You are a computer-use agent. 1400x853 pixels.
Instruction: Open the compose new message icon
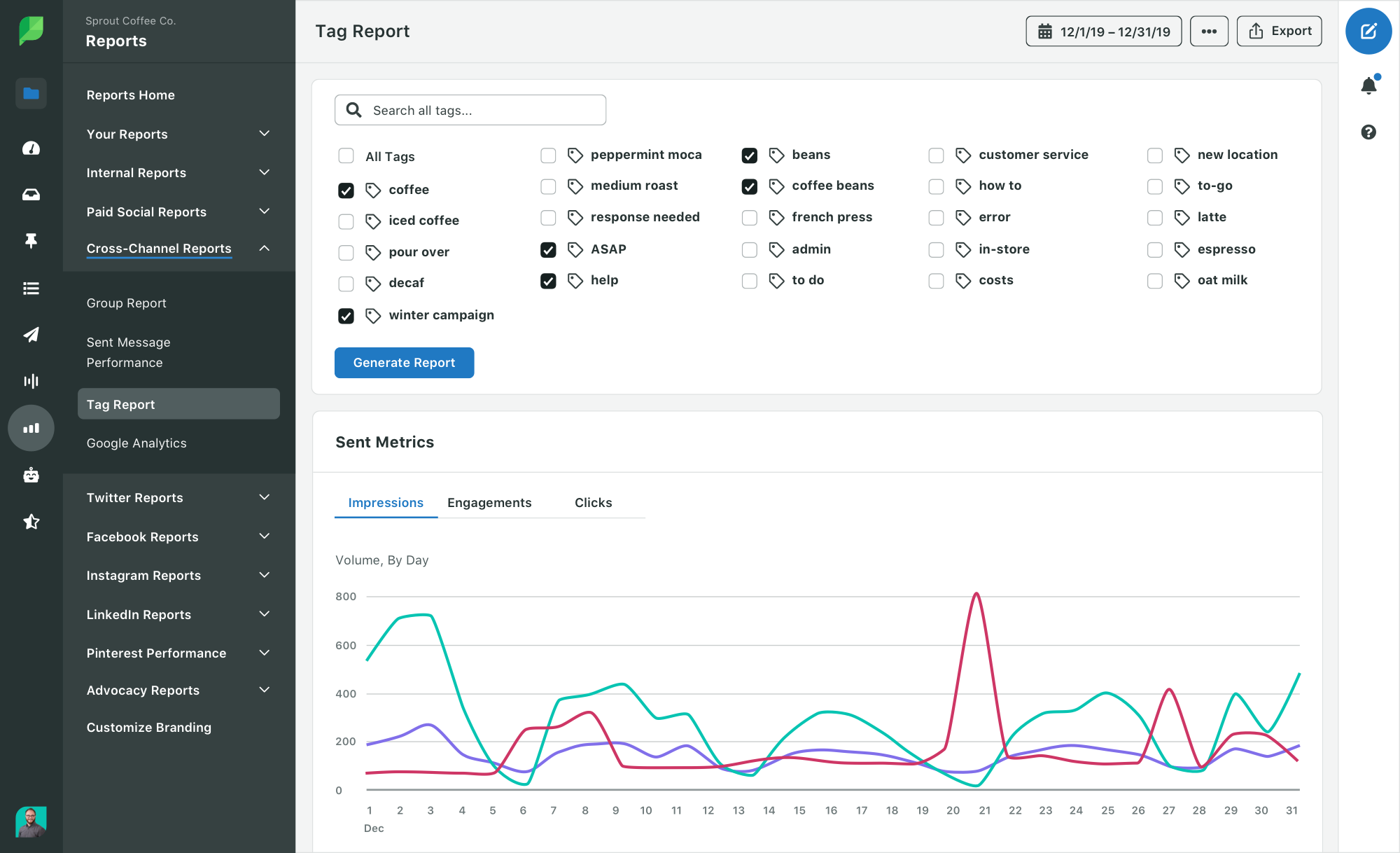pos(1368,32)
